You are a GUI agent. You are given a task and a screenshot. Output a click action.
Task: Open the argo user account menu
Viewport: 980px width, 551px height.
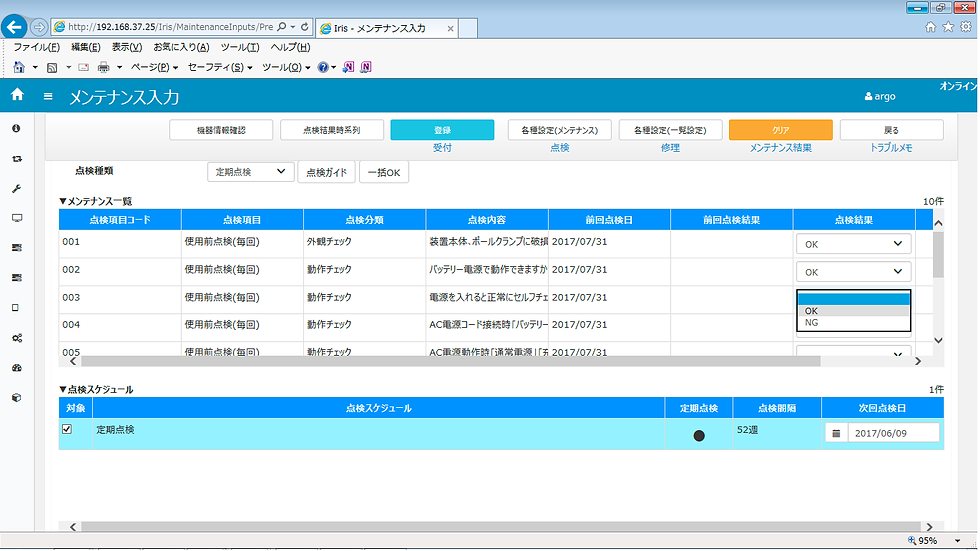point(880,96)
